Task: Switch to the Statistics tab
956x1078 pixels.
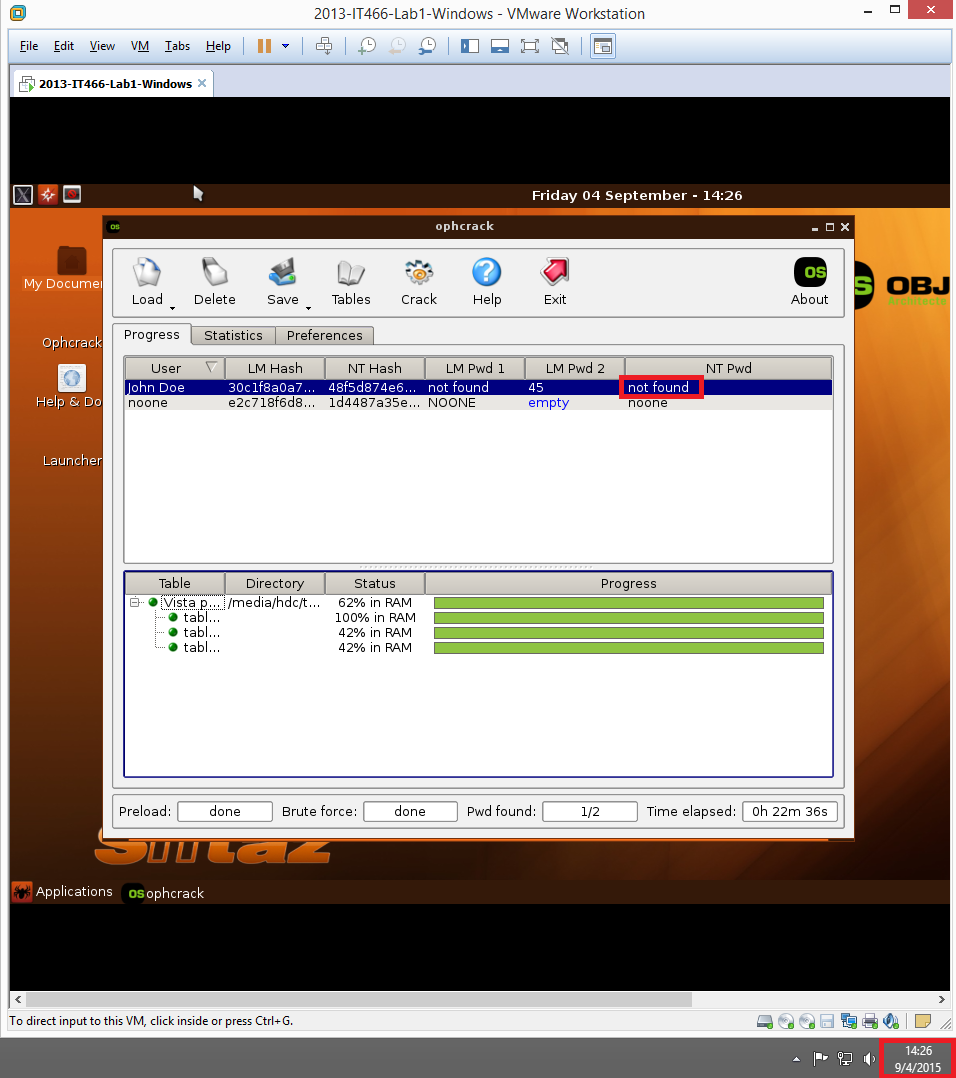Action: pyautogui.click(x=233, y=336)
